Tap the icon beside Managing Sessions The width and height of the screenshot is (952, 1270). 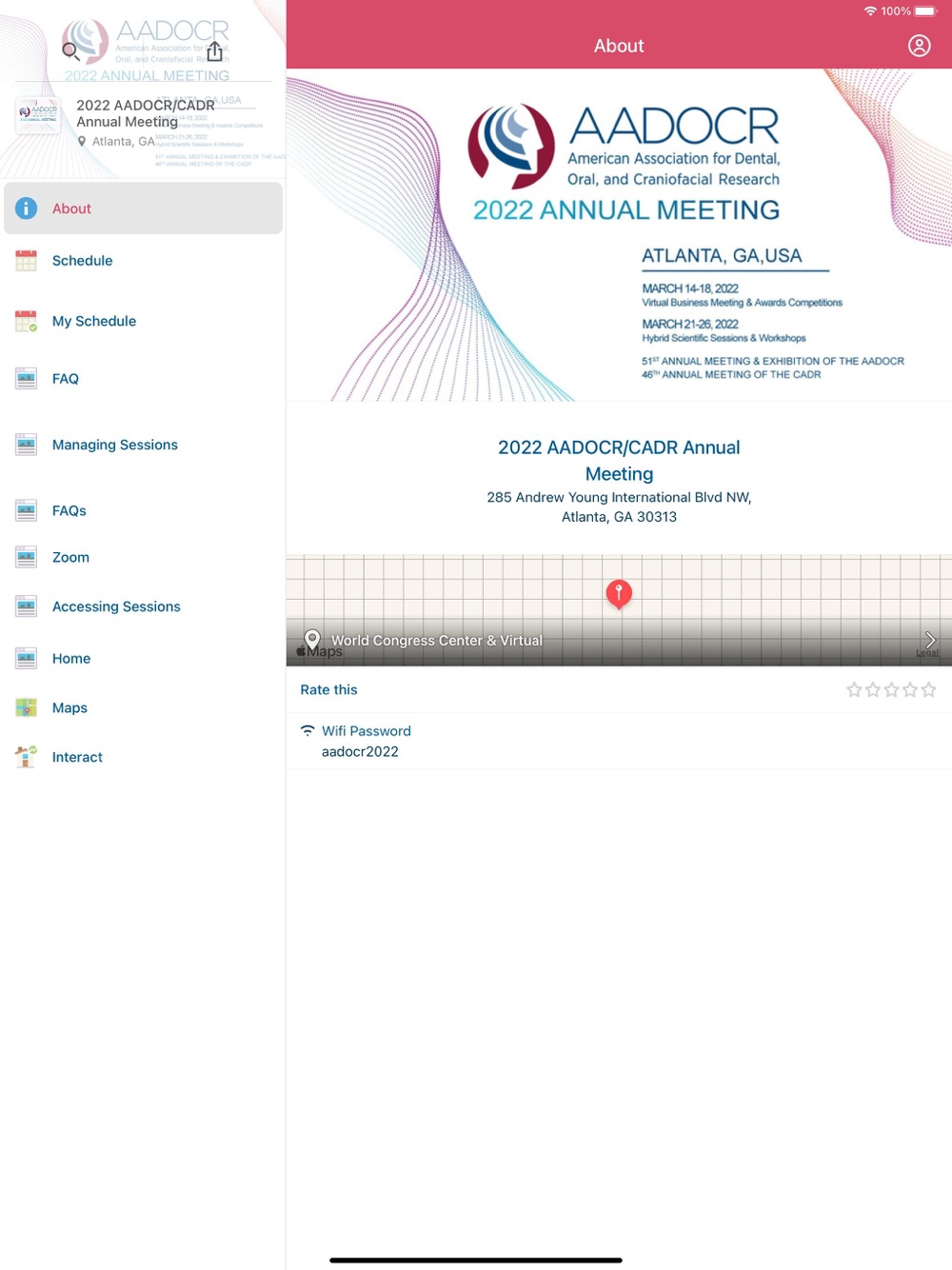coord(27,445)
